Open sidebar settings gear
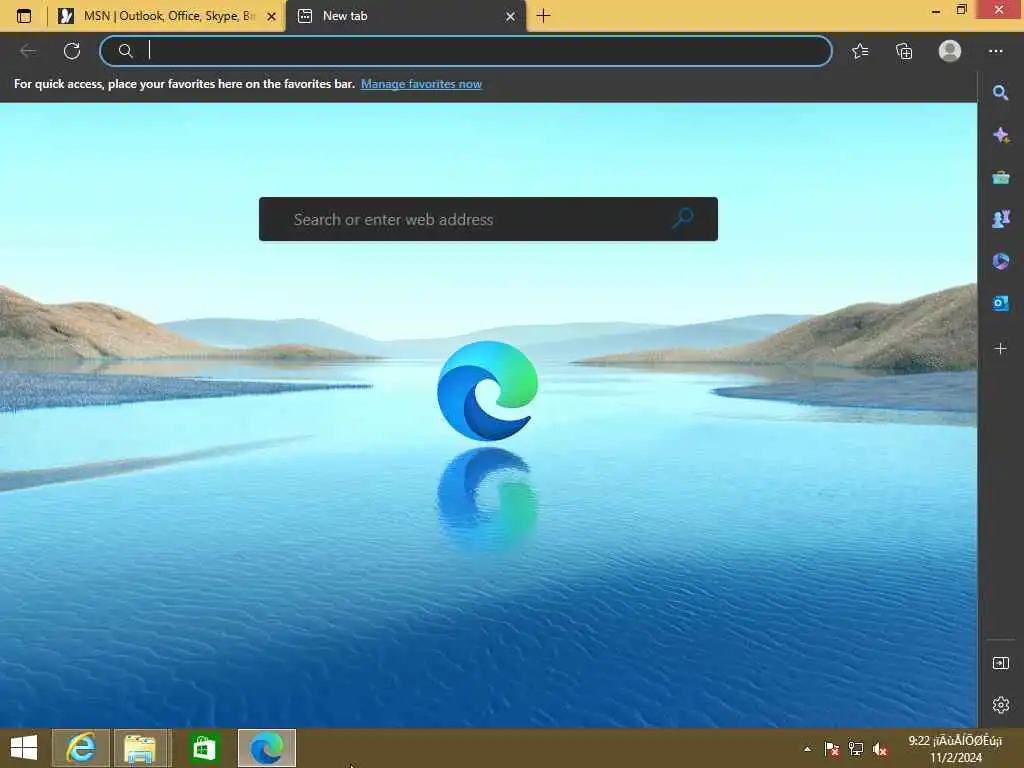This screenshot has width=1024, height=768. pos(1000,705)
